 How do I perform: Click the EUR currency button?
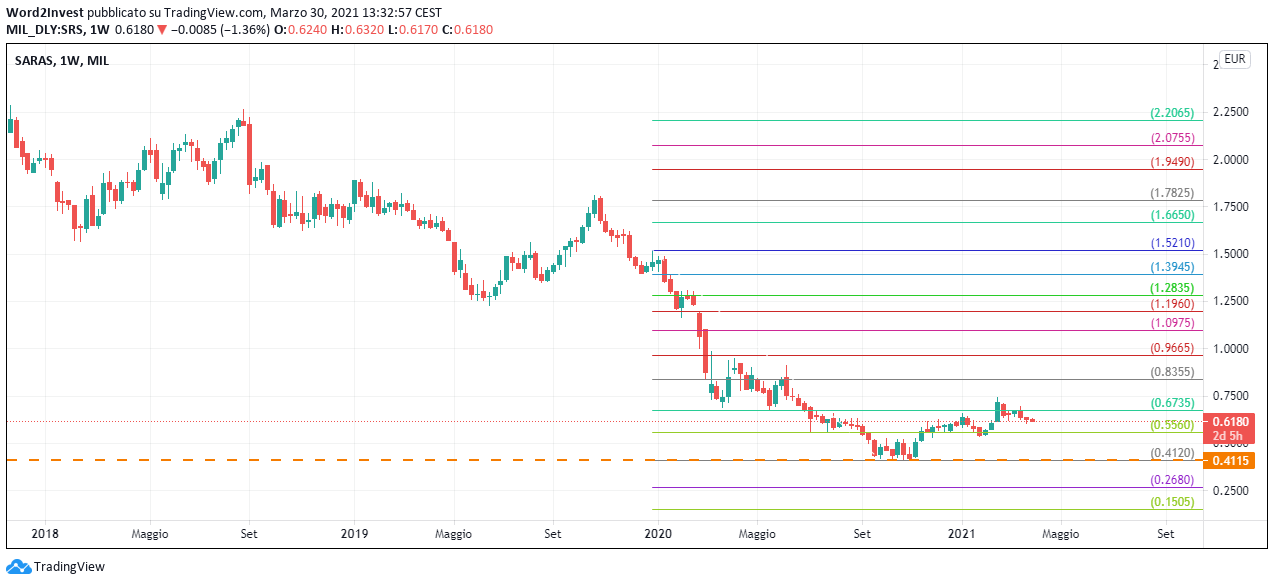(1235, 59)
